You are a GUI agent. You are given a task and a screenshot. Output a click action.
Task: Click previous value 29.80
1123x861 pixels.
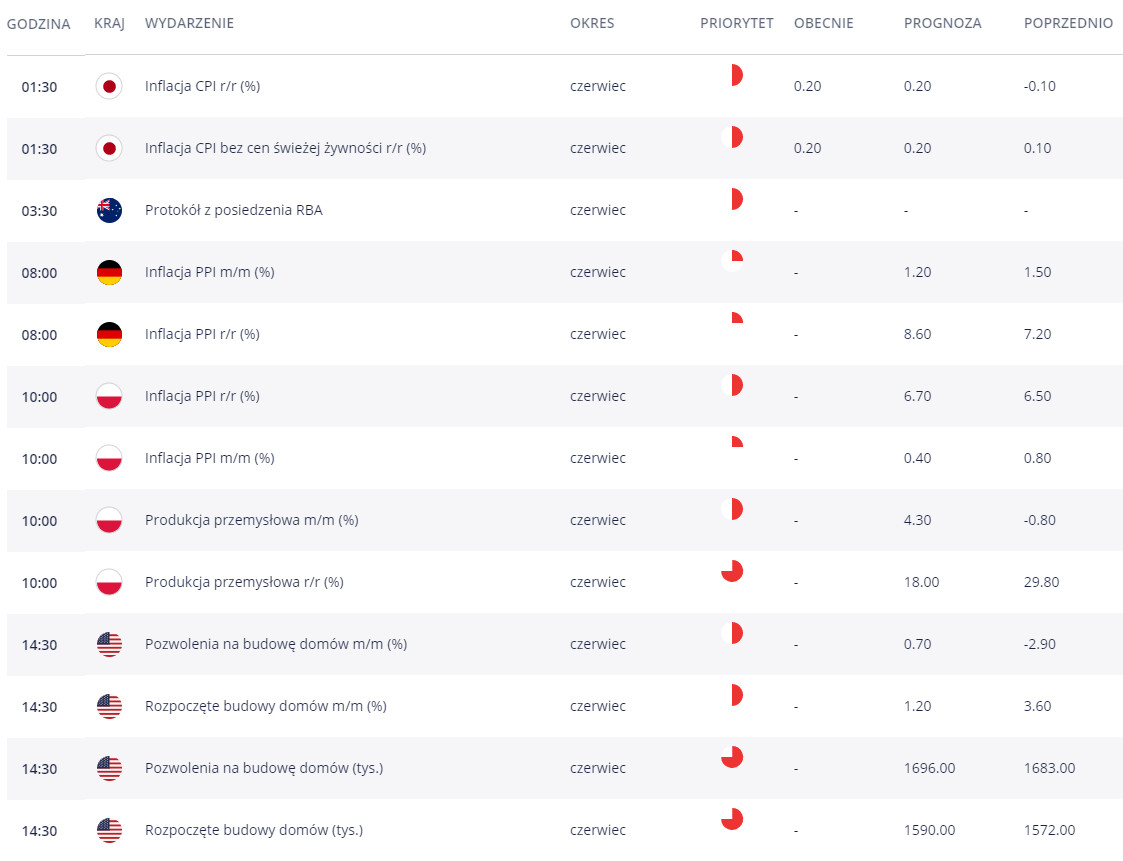pos(1041,582)
